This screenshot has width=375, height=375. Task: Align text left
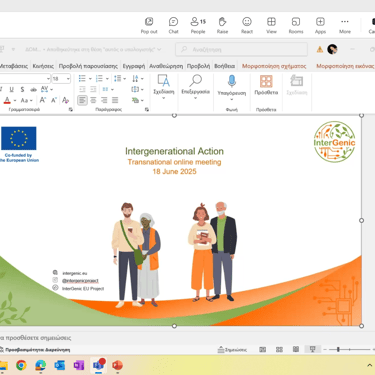point(82,100)
